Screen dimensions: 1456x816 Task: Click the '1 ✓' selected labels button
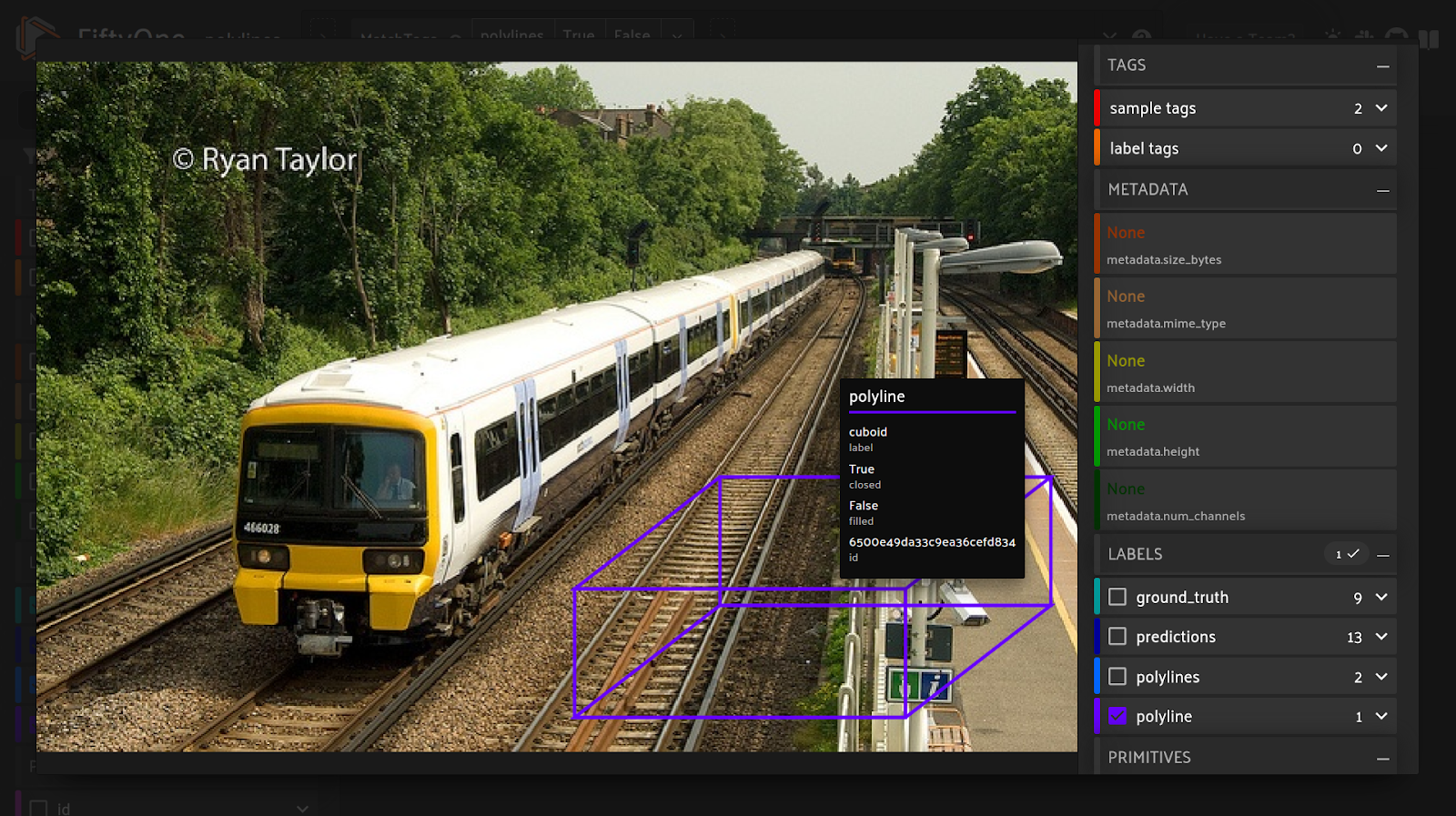click(x=1347, y=554)
